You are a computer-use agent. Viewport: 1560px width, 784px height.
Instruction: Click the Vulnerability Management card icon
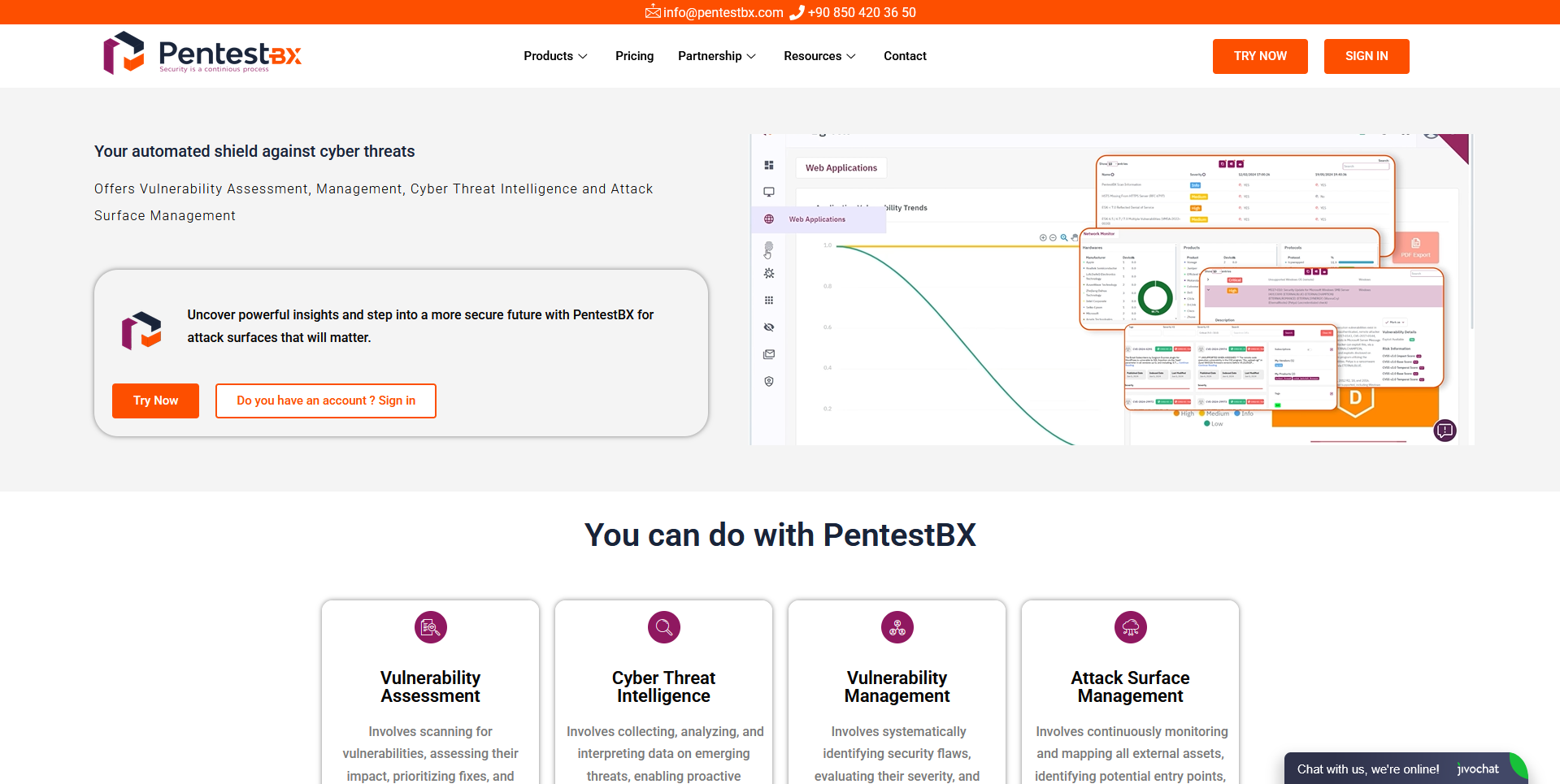(897, 627)
